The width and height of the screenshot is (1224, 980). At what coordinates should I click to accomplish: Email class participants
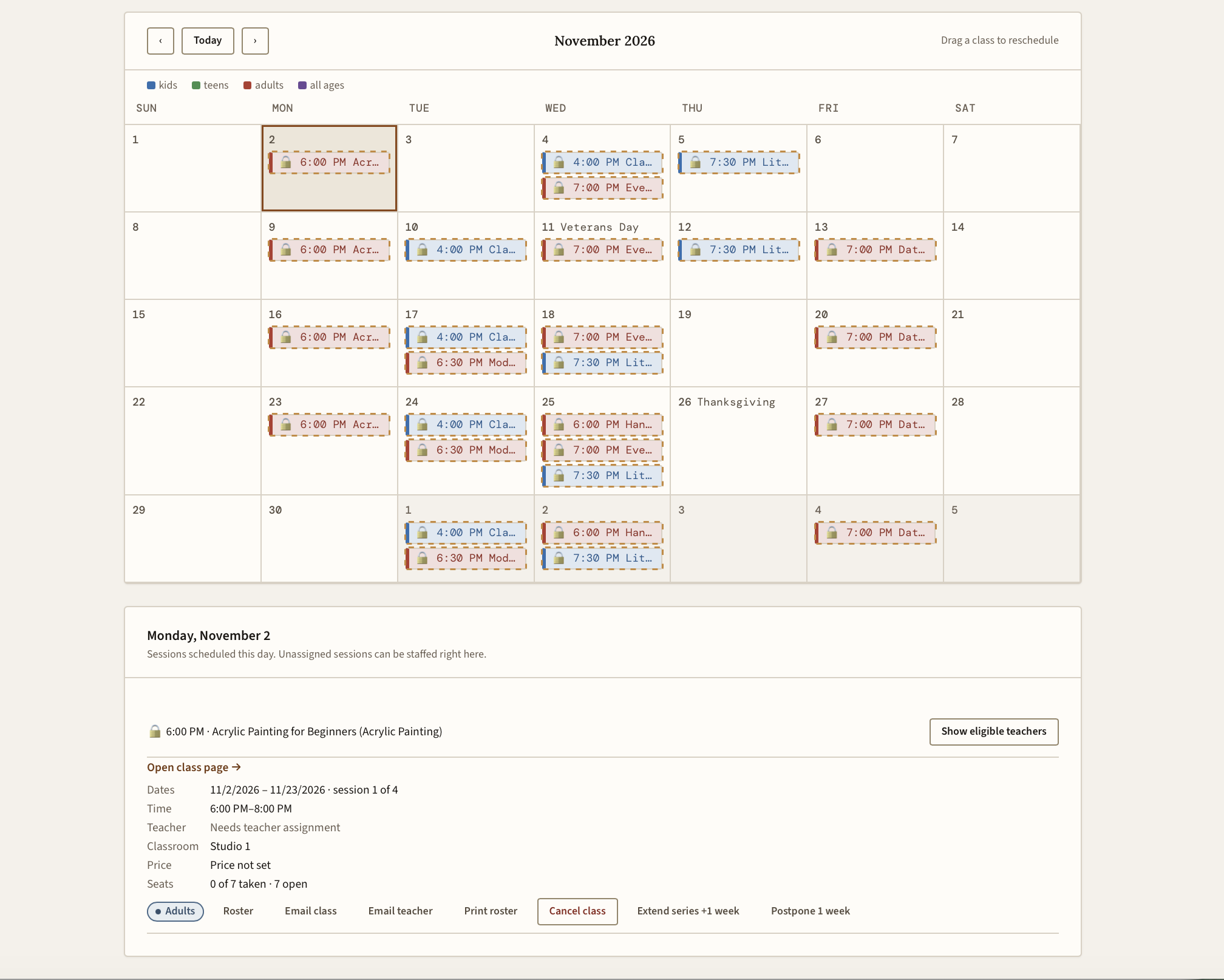click(311, 911)
